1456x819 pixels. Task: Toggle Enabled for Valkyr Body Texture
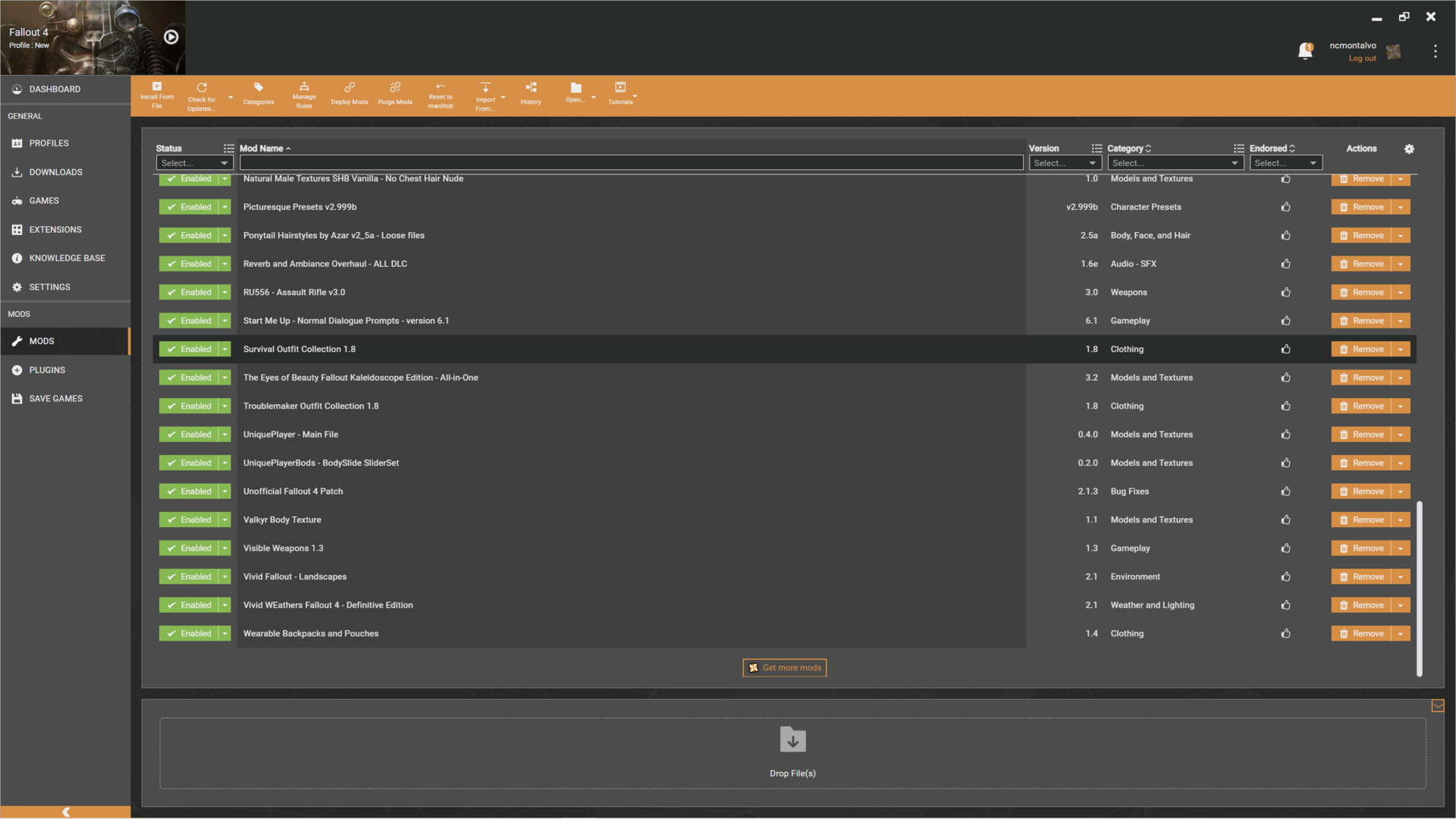tap(189, 519)
